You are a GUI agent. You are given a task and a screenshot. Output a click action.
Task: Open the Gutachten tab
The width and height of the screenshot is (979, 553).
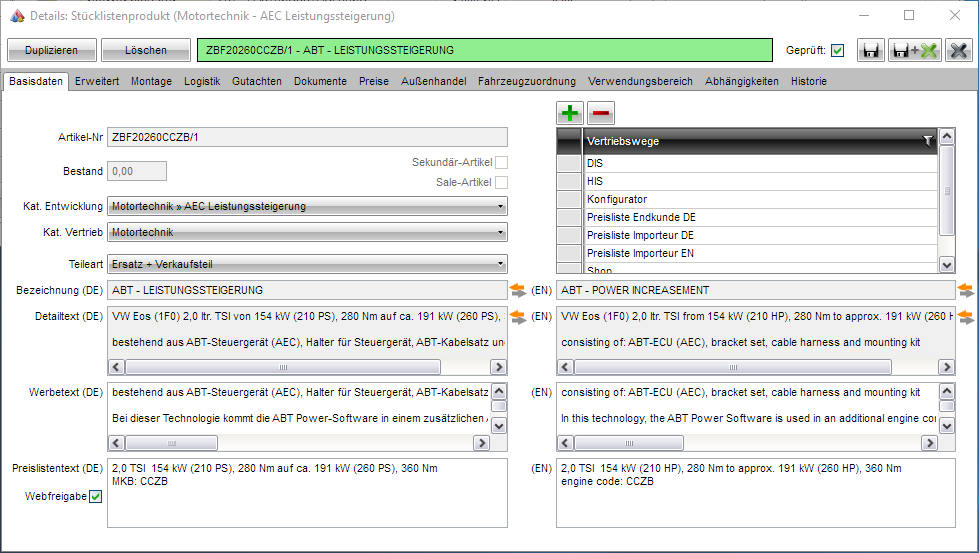pos(257,81)
